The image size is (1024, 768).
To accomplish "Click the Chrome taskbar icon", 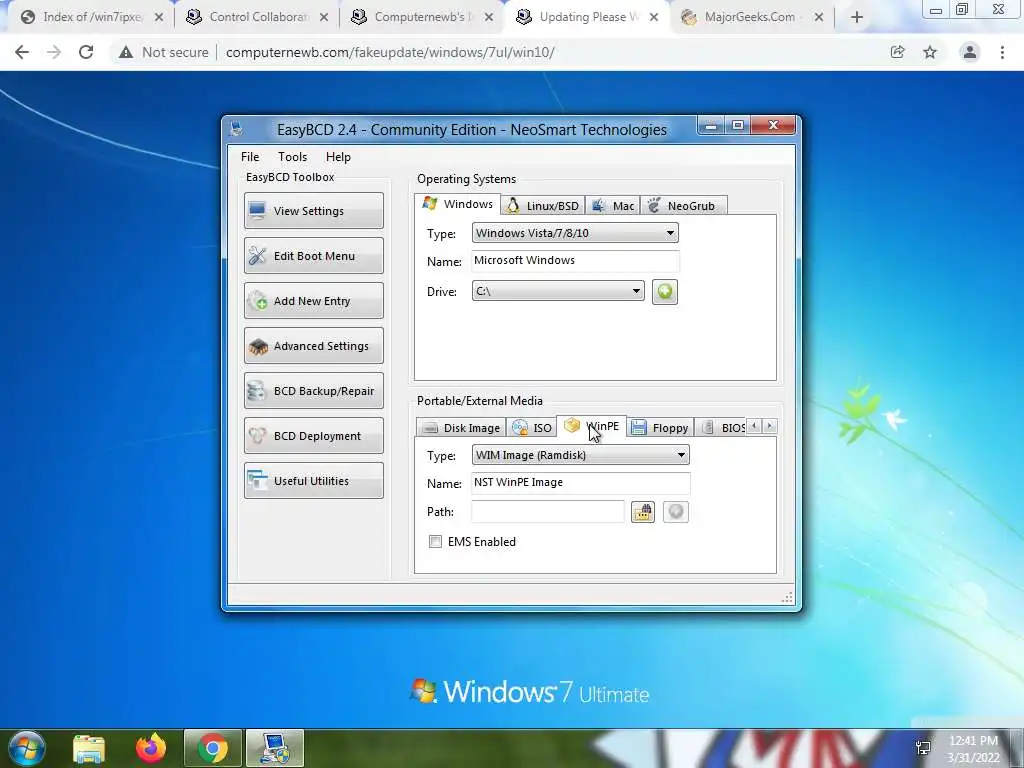I will click(213, 748).
